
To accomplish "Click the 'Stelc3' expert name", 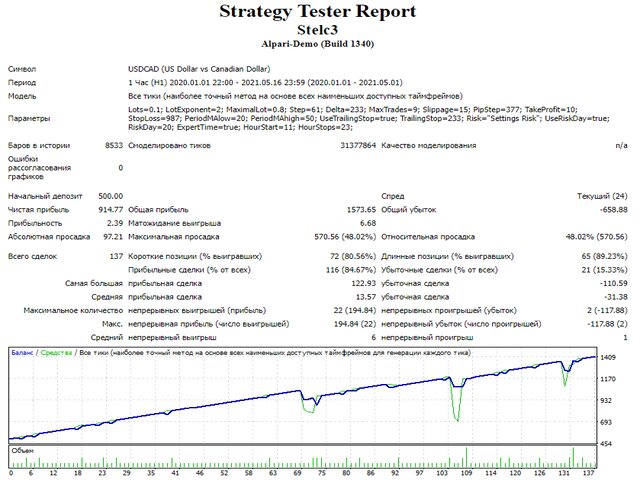I will (318, 30).
